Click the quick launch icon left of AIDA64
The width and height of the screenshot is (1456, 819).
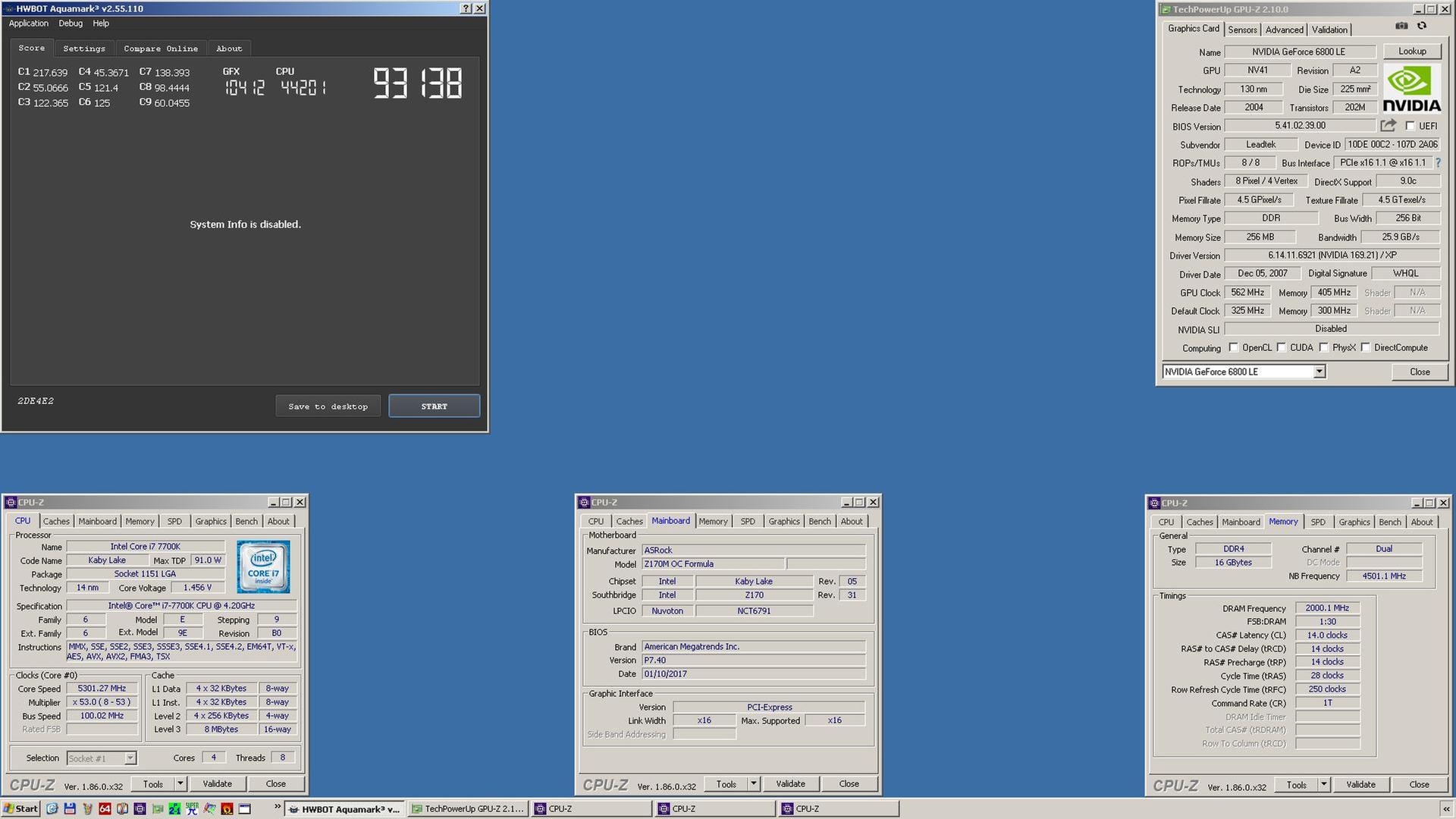87,808
